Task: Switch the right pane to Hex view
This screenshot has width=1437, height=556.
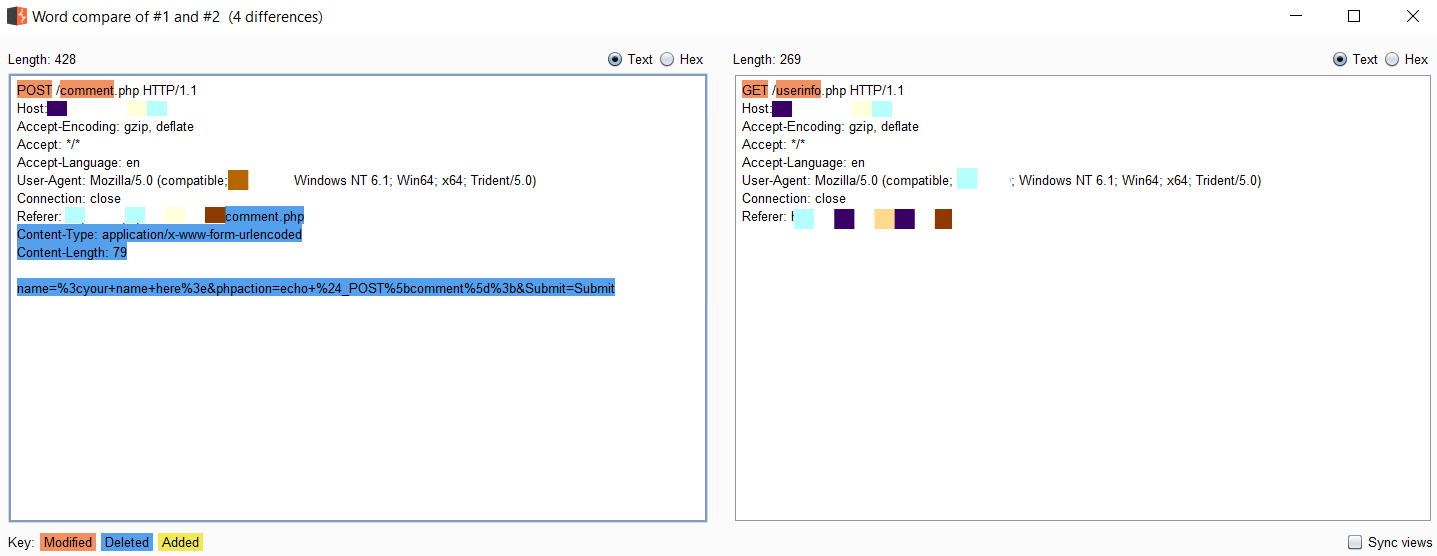Action: (x=1392, y=59)
